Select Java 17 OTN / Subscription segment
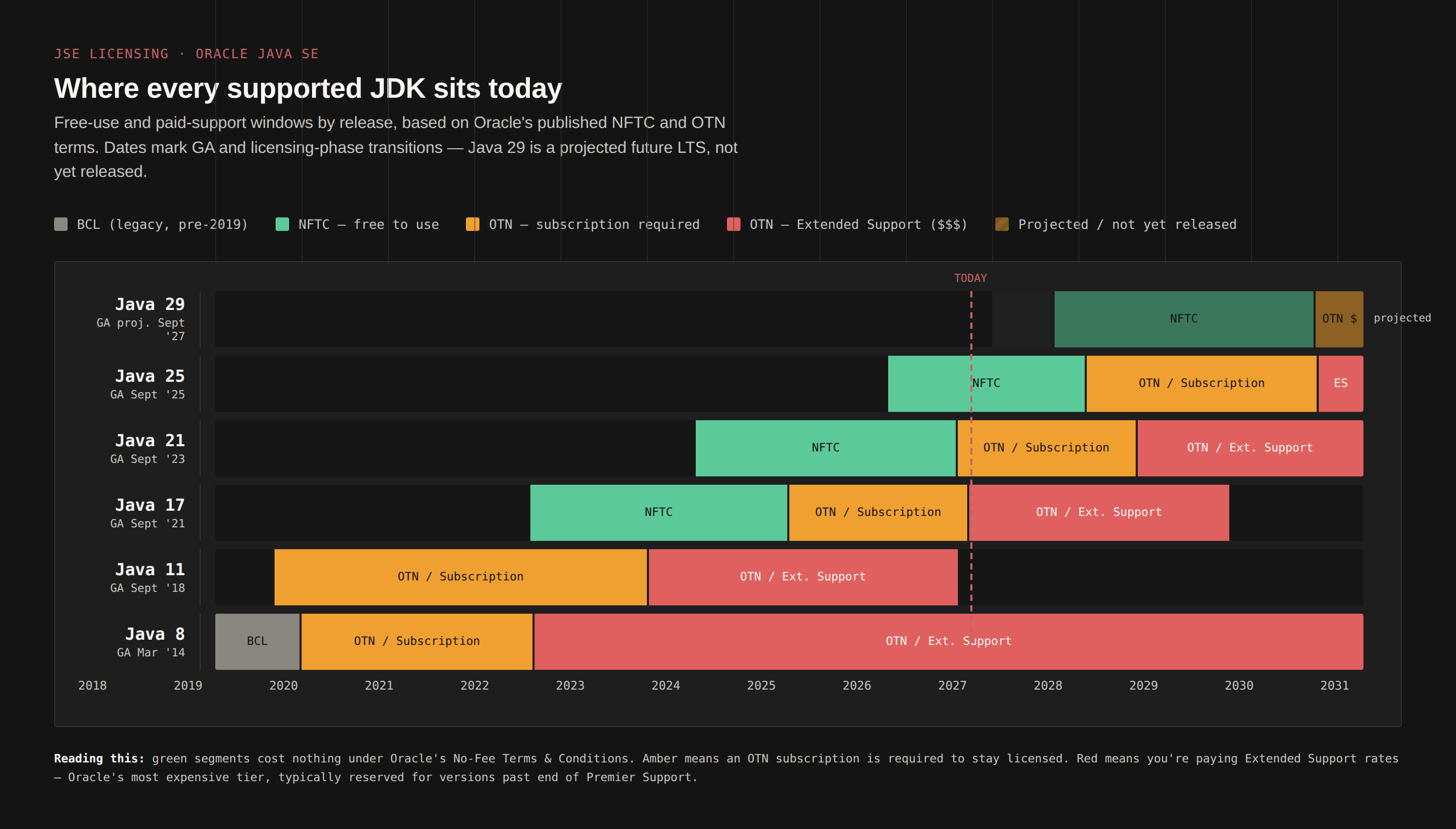 tap(878, 513)
